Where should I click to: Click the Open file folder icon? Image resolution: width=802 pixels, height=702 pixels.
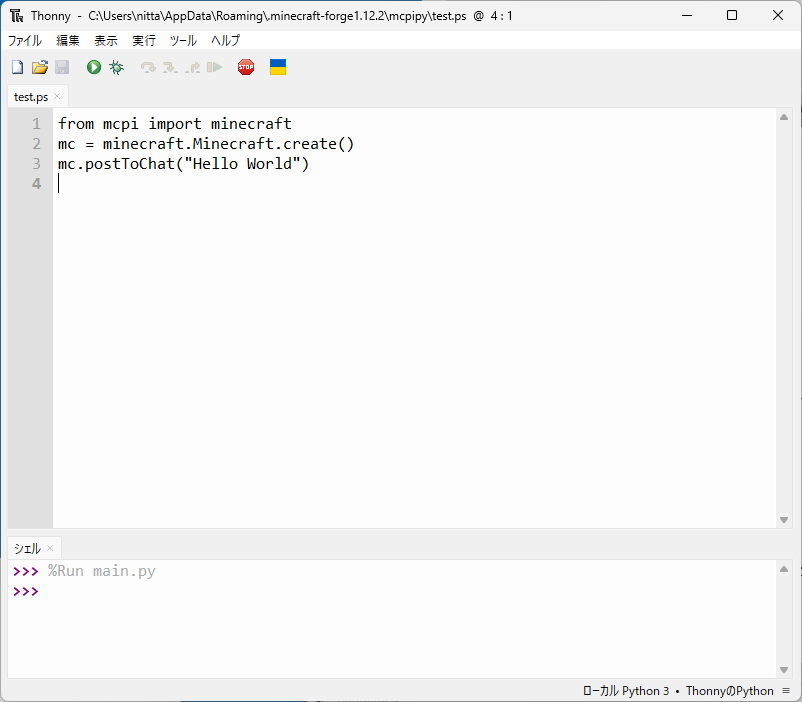[39, 67]
